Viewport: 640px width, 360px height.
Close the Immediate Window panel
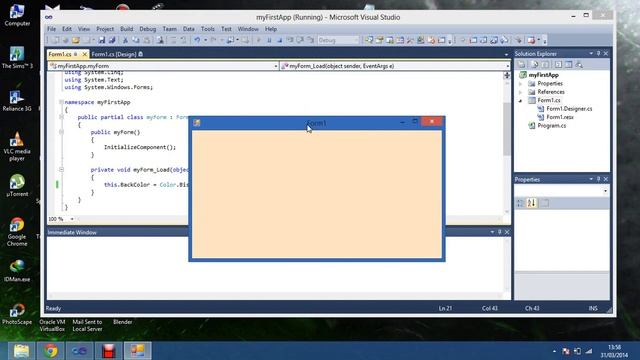[x=507, y=232]
